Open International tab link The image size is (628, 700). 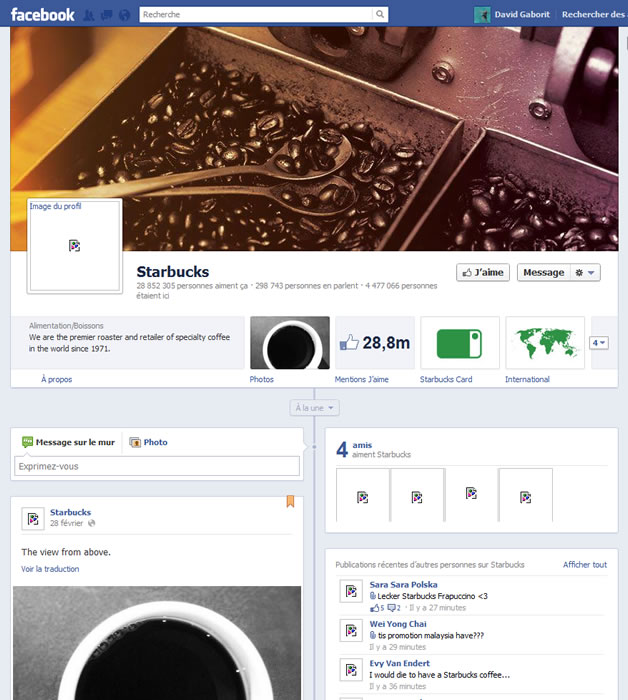[x=527, y=379]
